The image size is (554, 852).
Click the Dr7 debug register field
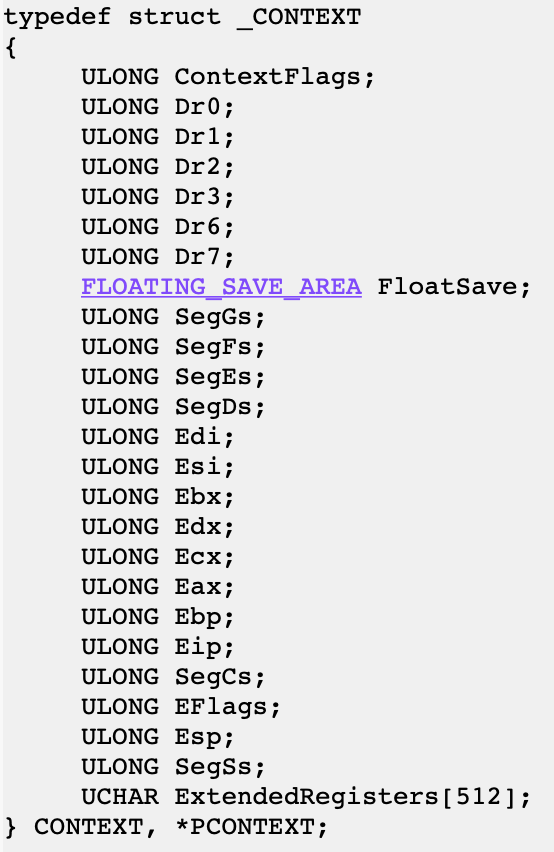198,257
